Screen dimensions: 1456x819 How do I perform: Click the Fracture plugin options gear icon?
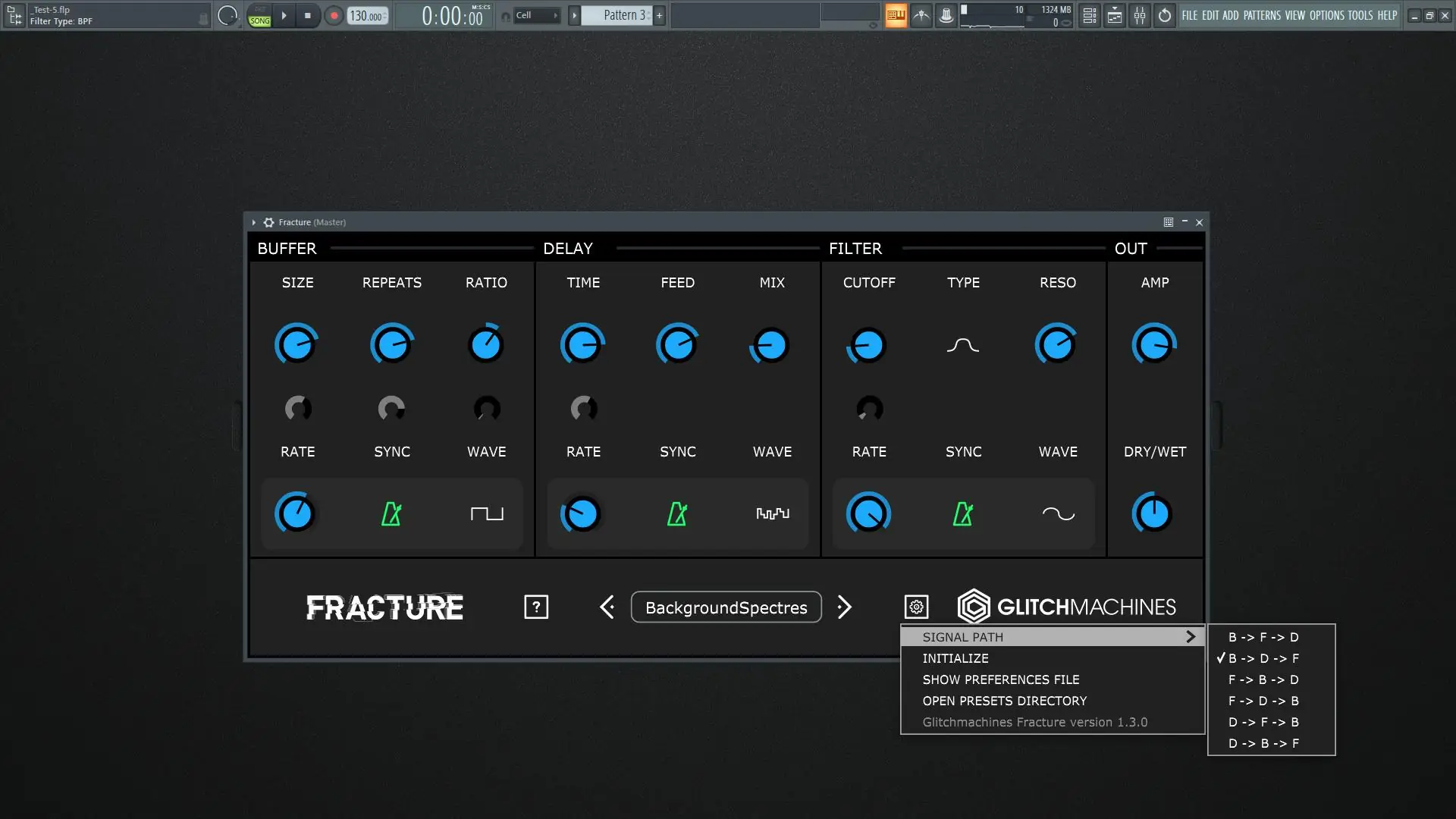click(268, 222)
